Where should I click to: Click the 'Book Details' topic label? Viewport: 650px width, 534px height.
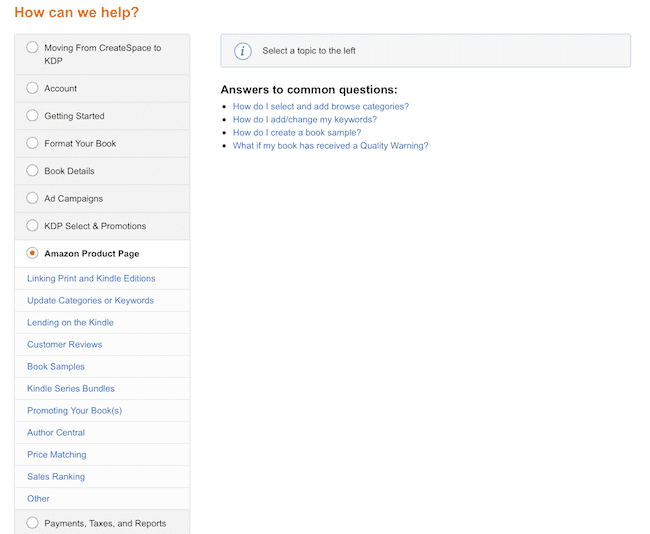[69, 171]
